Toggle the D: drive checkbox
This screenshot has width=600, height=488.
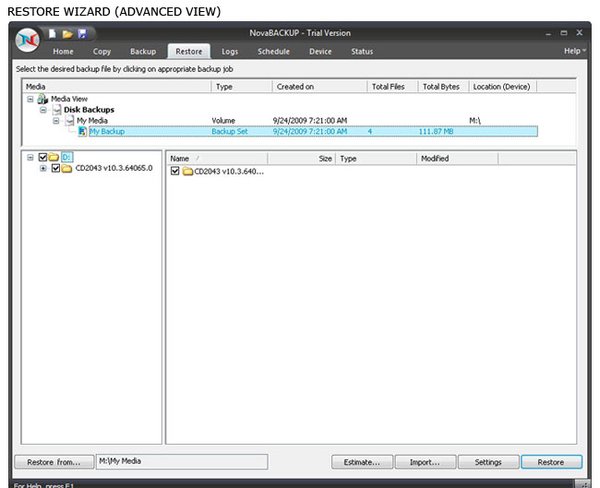[x=43, y=157]
